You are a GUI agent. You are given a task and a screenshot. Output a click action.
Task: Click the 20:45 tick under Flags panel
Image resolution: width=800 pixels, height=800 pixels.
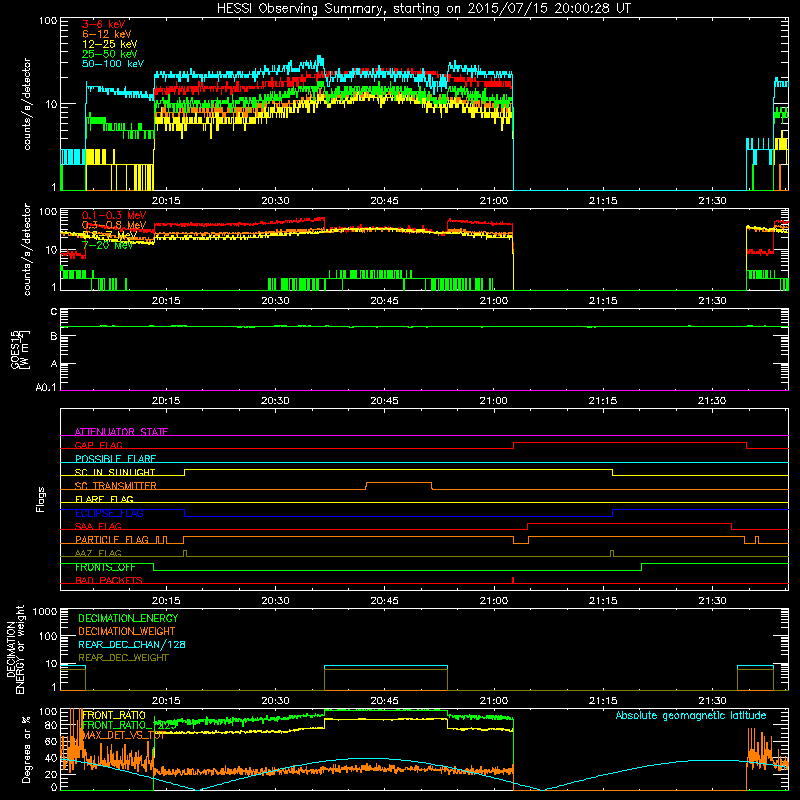click(384, 601)
